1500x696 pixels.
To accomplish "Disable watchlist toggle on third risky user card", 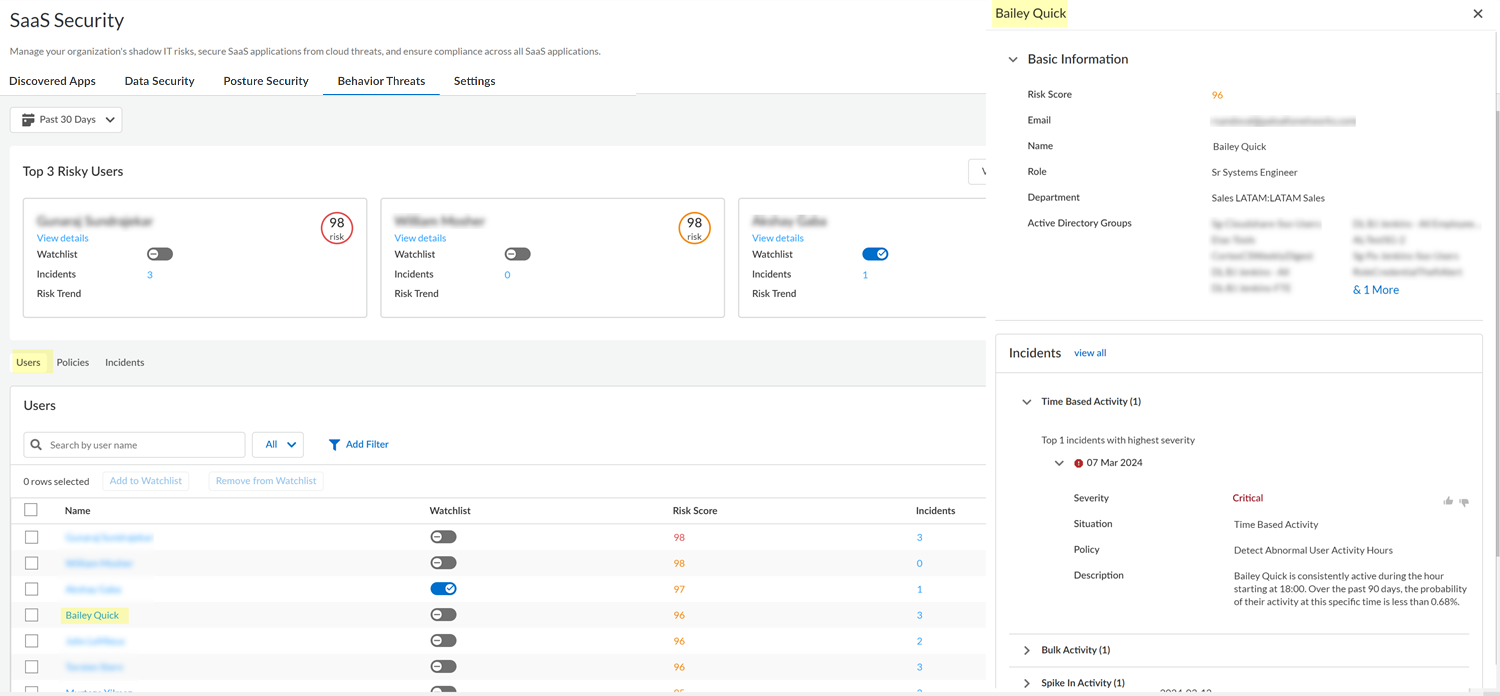I will tap(874, 254).
